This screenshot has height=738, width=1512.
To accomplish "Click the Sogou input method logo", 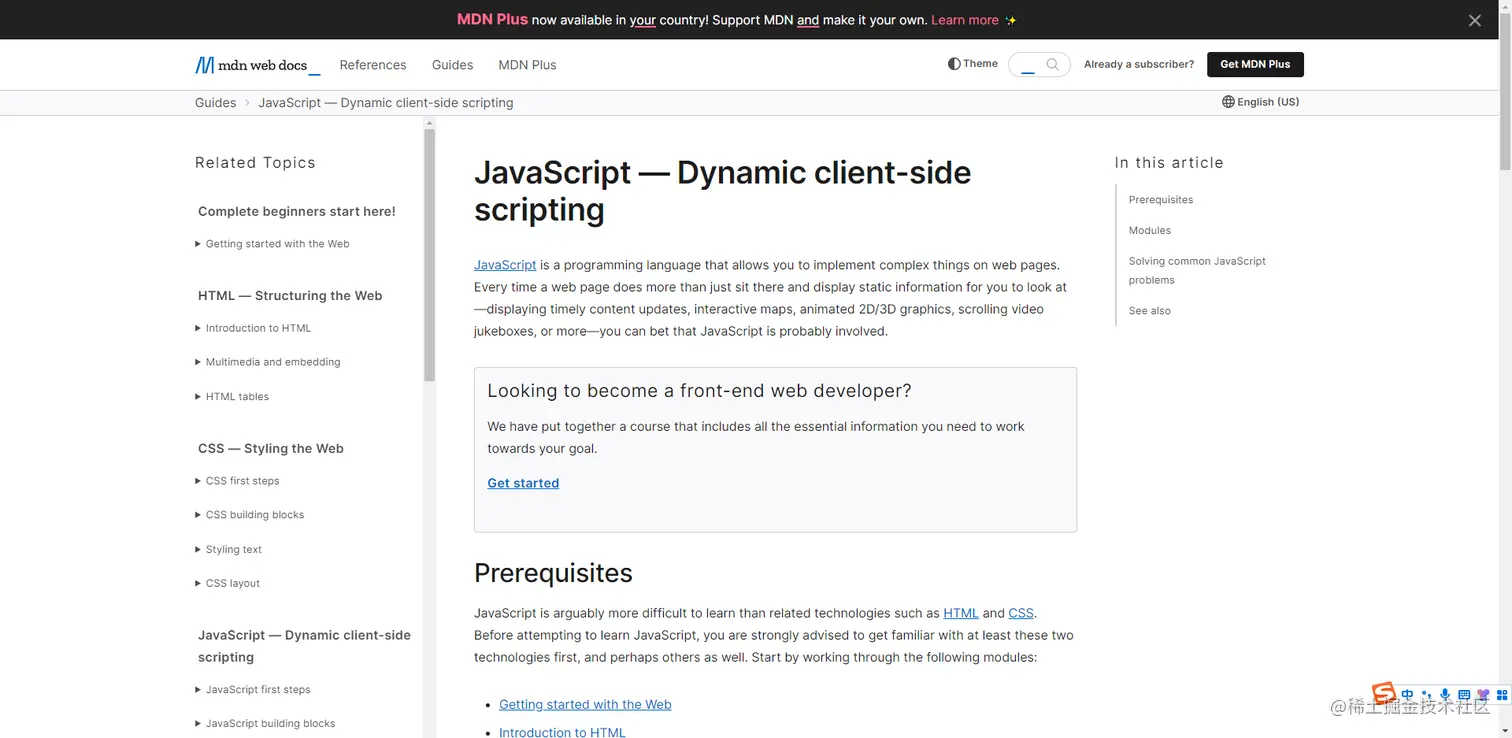I will point(1384,694).
